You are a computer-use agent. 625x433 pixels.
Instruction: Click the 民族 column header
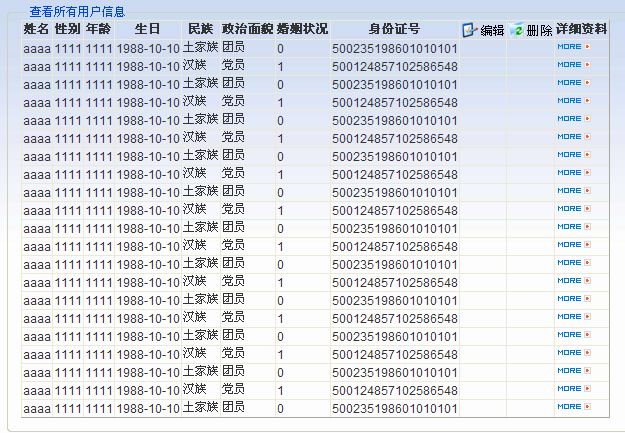[200, 29]
